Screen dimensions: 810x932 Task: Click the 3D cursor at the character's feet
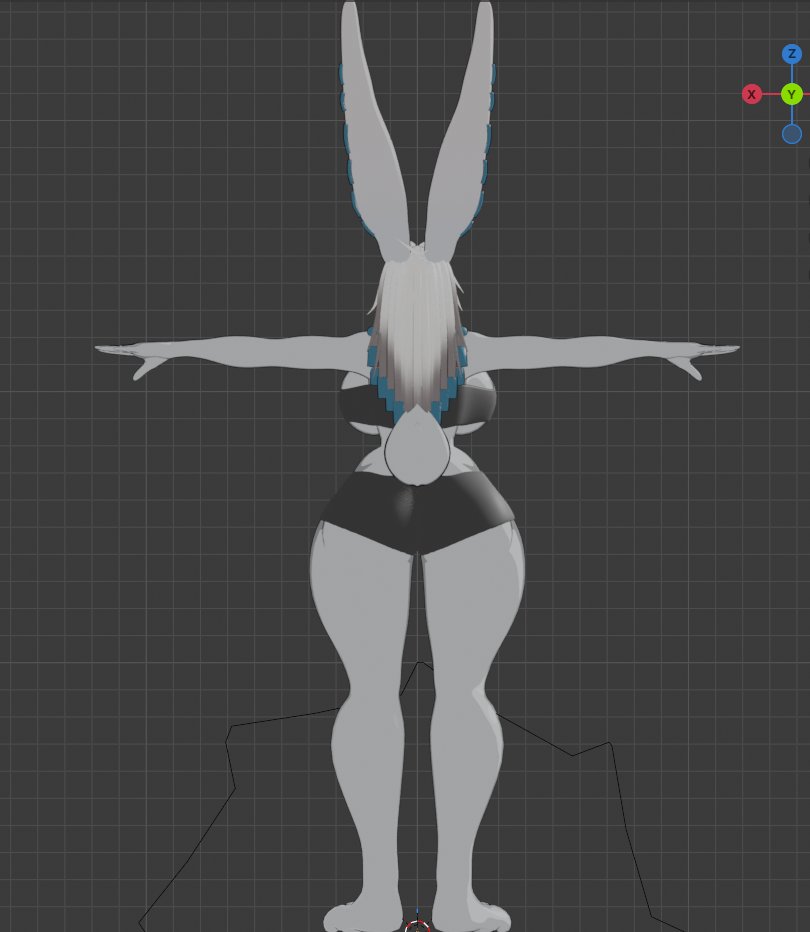pyautogui.click(x=419, y=924)
